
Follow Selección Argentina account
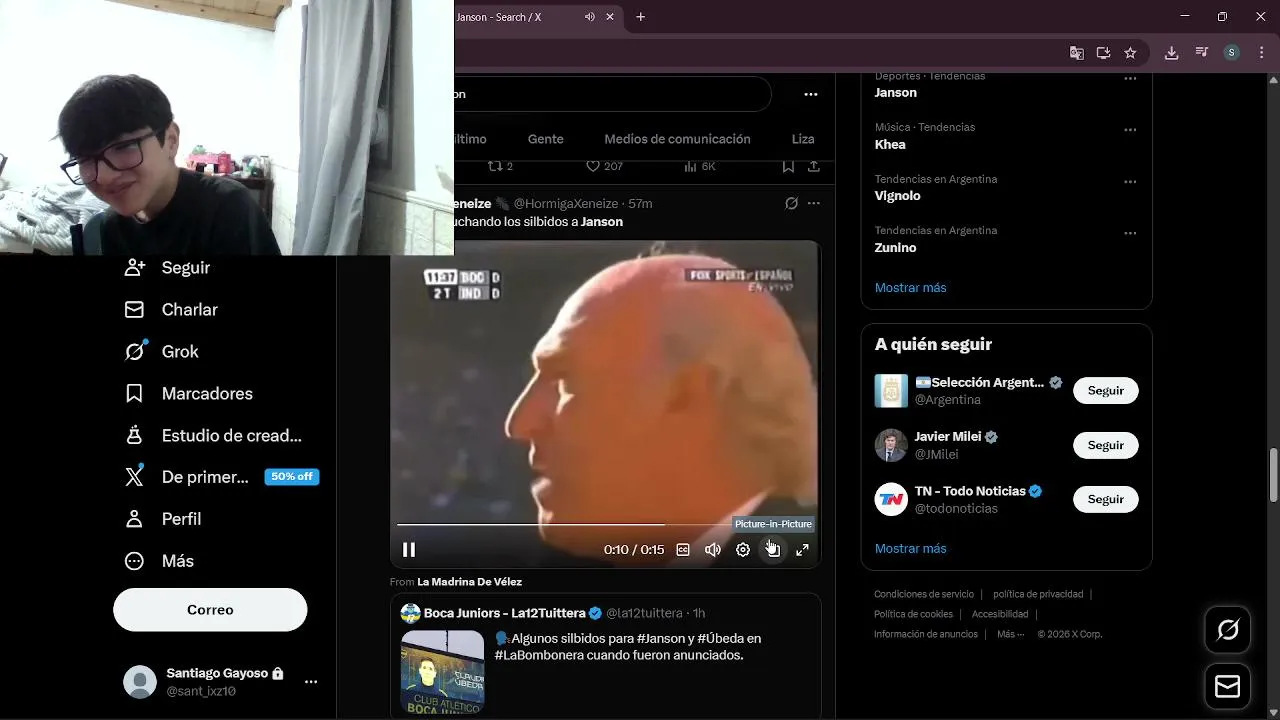point(1106,391)
